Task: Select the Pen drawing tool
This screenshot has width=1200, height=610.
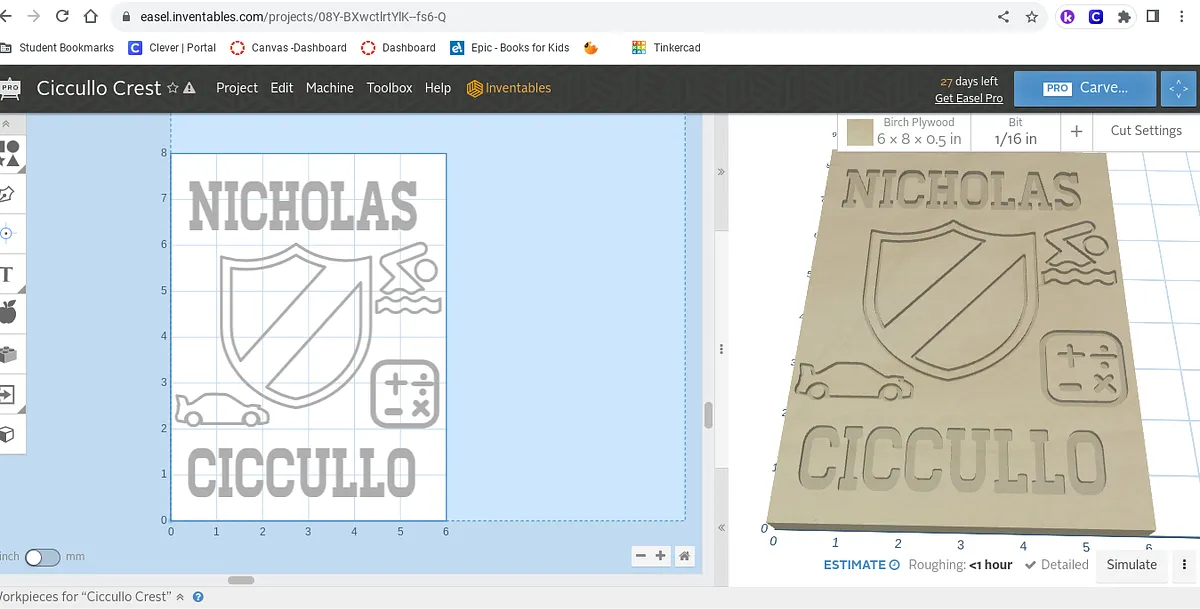Action: click(x=8, y=193)
